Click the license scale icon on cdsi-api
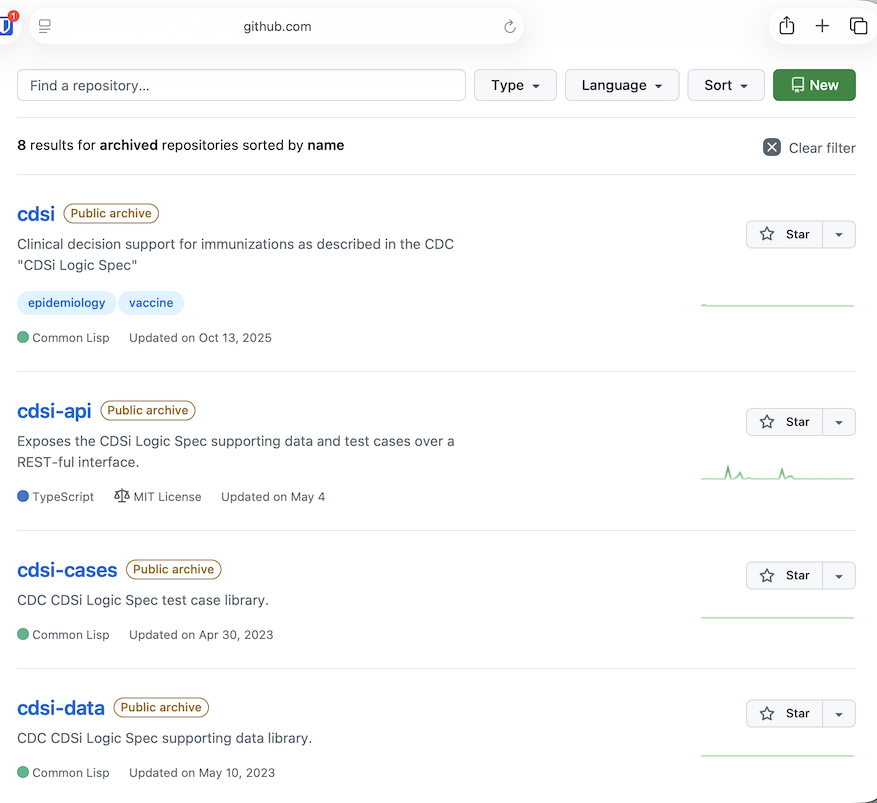The width and height of the screenshot is (877, 803). (x=121, y=496)
